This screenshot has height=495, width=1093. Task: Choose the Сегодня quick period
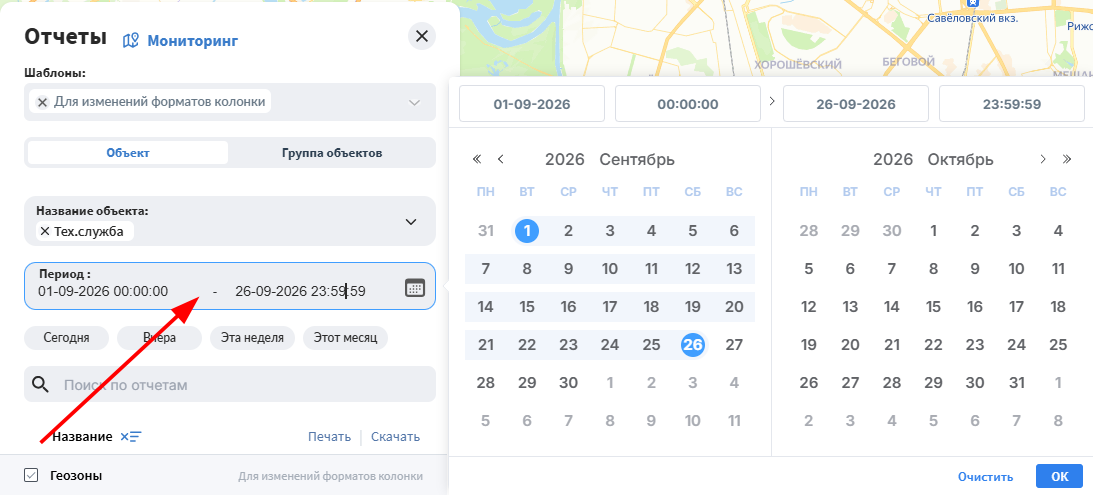pyautogui.click(x=66, y=337)
